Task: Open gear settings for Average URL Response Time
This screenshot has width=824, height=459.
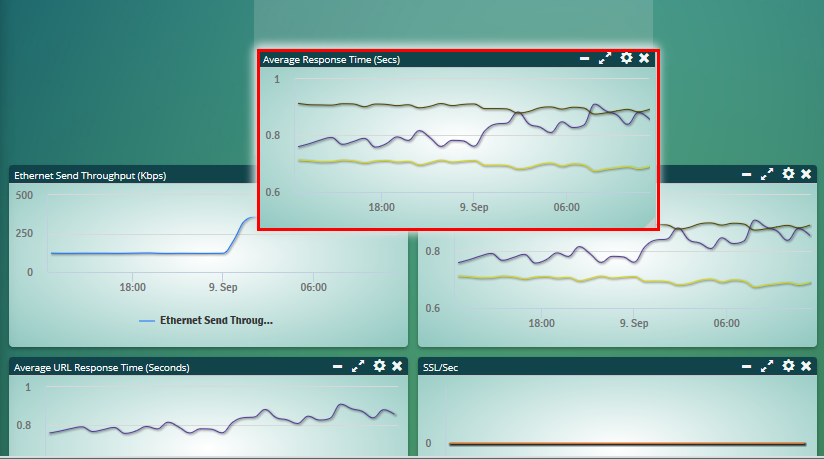Action: (379, 365)
